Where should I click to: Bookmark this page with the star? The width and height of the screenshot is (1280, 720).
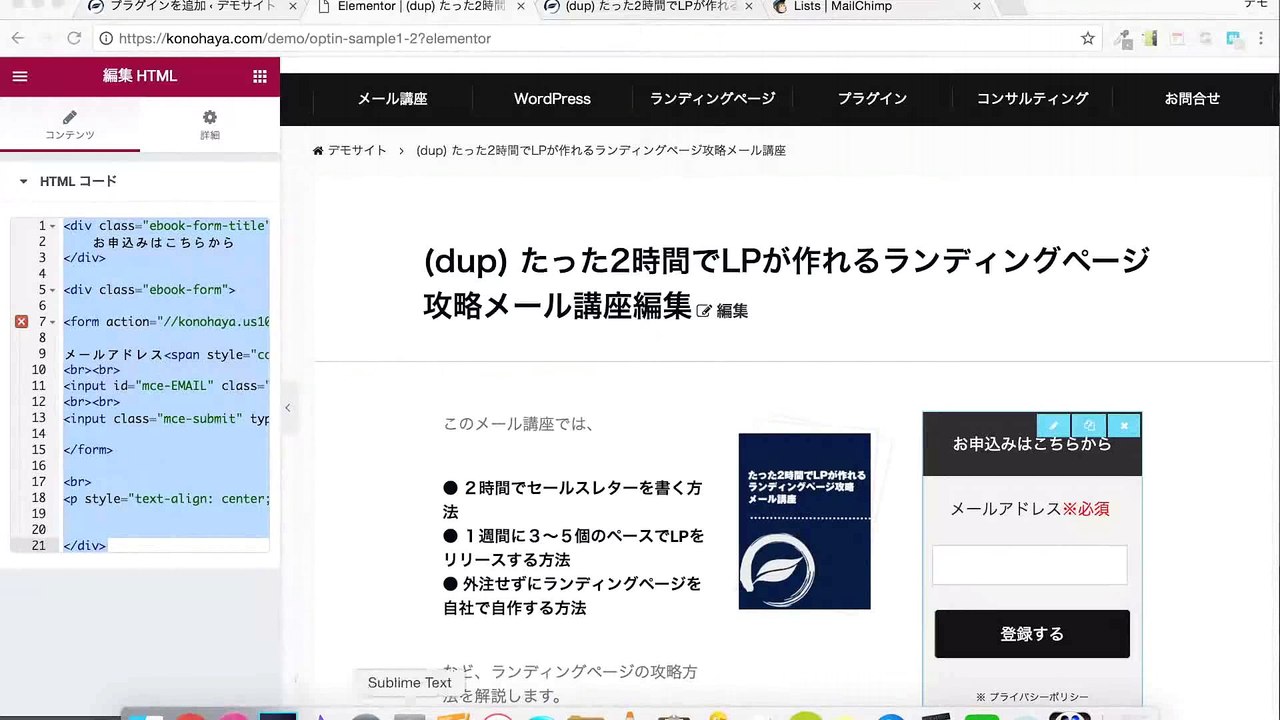click(x=1088, y=38)
